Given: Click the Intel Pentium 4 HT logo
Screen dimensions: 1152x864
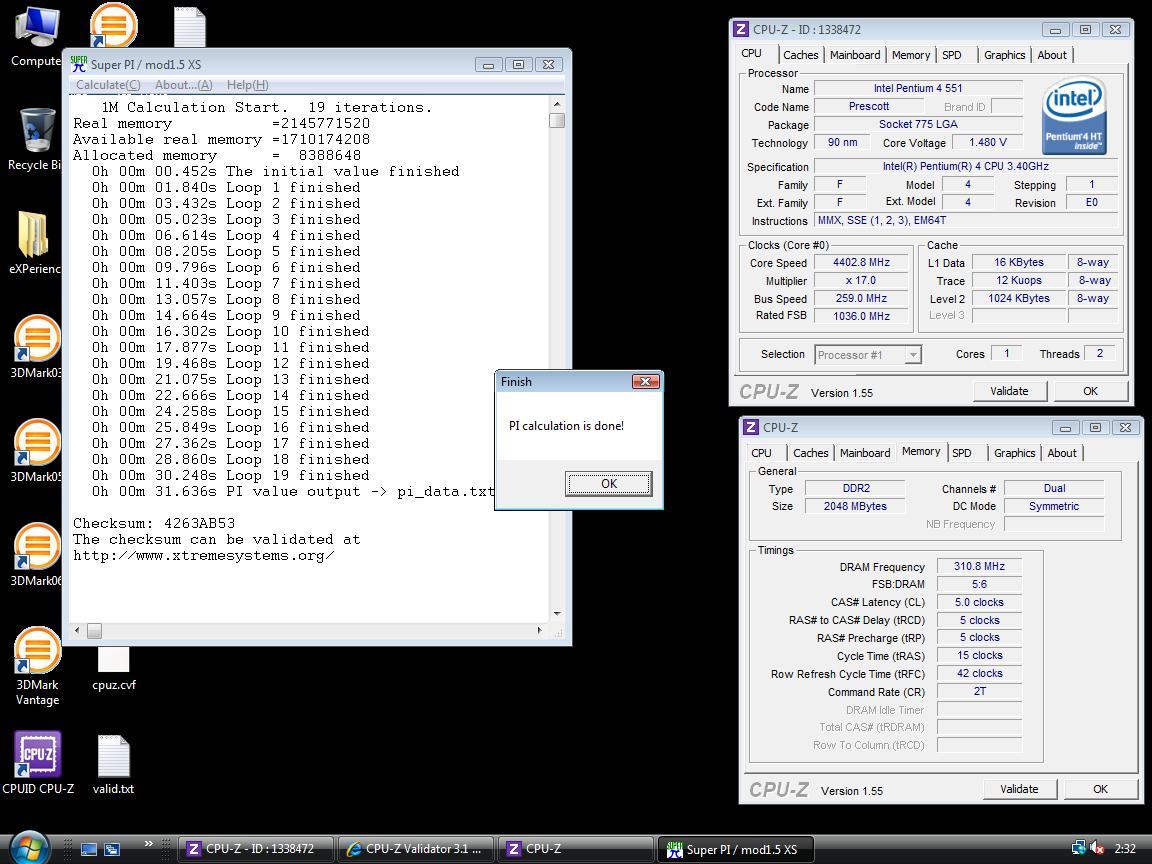Looking at the screenshot, I should tap(1073, 116).
